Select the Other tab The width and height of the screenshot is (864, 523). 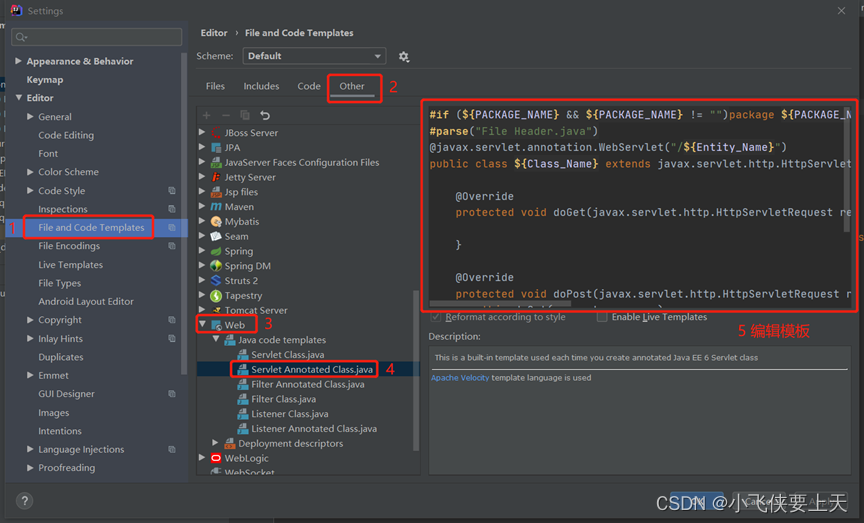(352, 86)
